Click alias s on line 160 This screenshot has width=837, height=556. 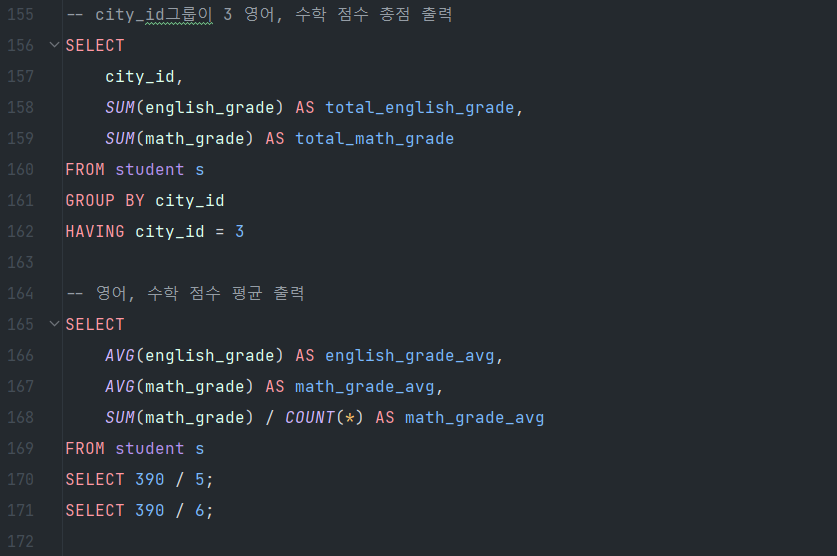pyautogui.click(x=200, y=170)
